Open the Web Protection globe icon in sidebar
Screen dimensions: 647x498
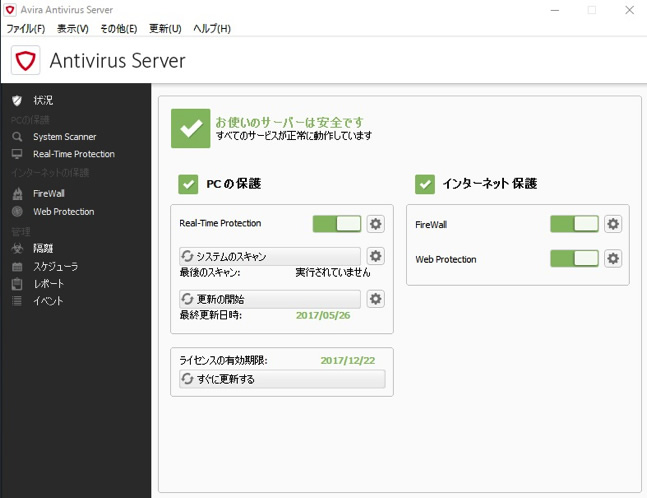pyautogui.click(x=17, y=212)
